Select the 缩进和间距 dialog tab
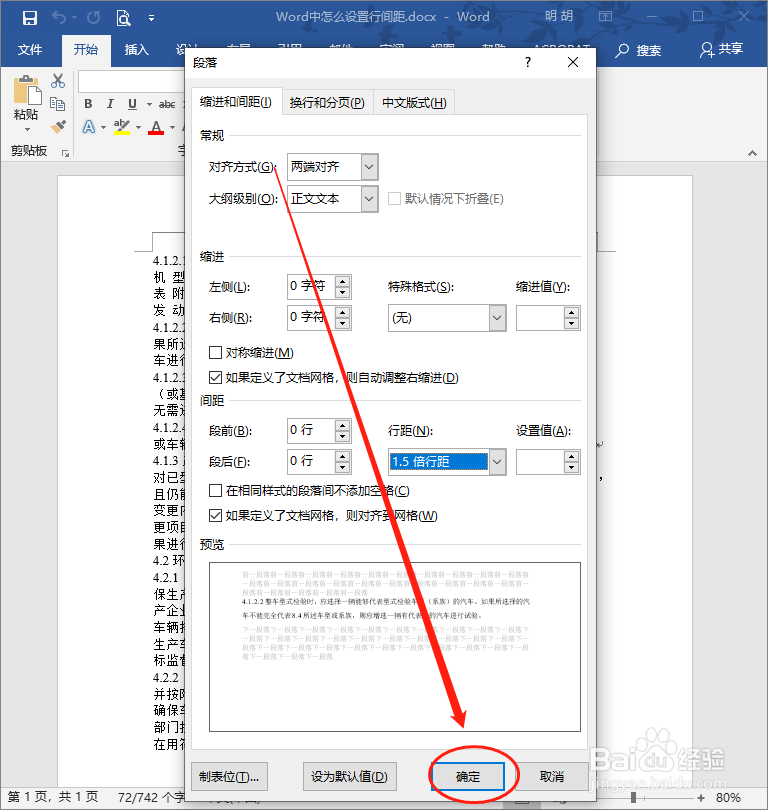The image size is (768, 810). (236, 102)
